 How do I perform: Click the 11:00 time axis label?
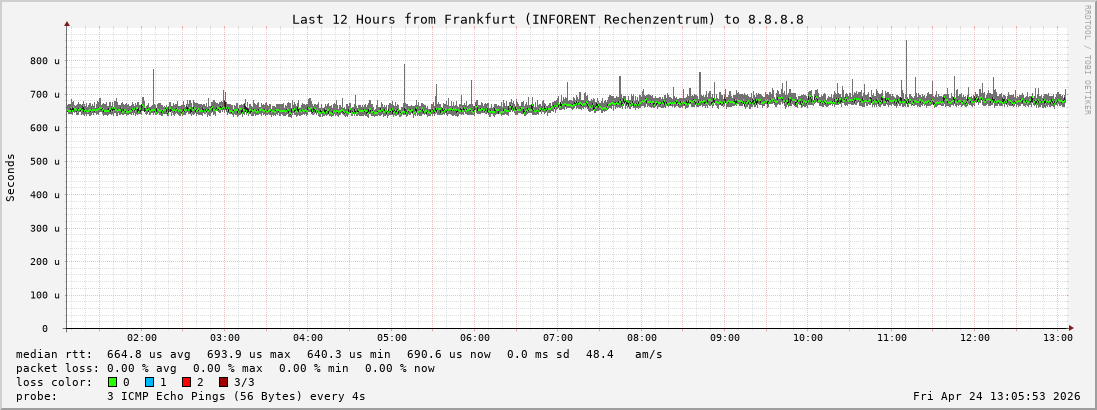coord(891,338)
